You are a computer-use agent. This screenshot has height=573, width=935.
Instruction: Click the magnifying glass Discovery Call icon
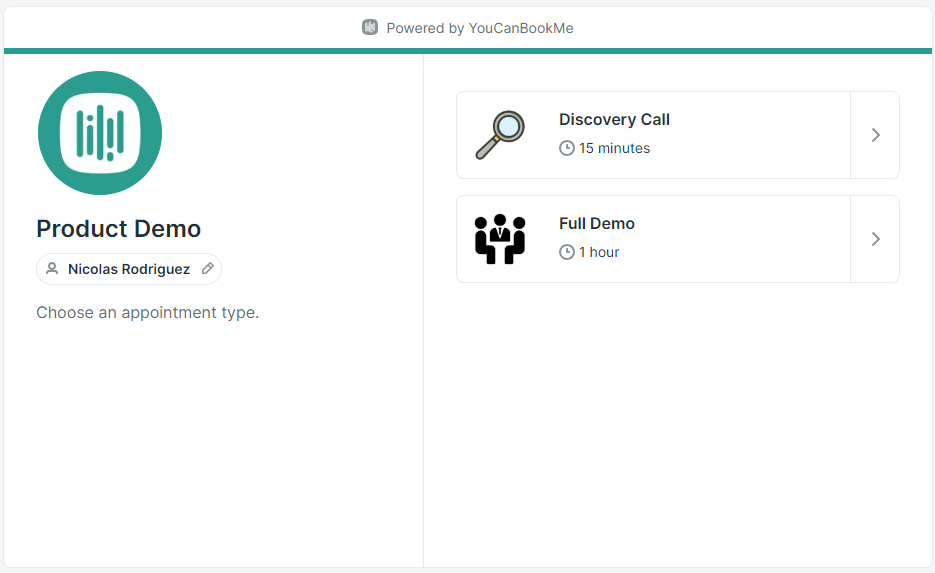pos(500,135)
